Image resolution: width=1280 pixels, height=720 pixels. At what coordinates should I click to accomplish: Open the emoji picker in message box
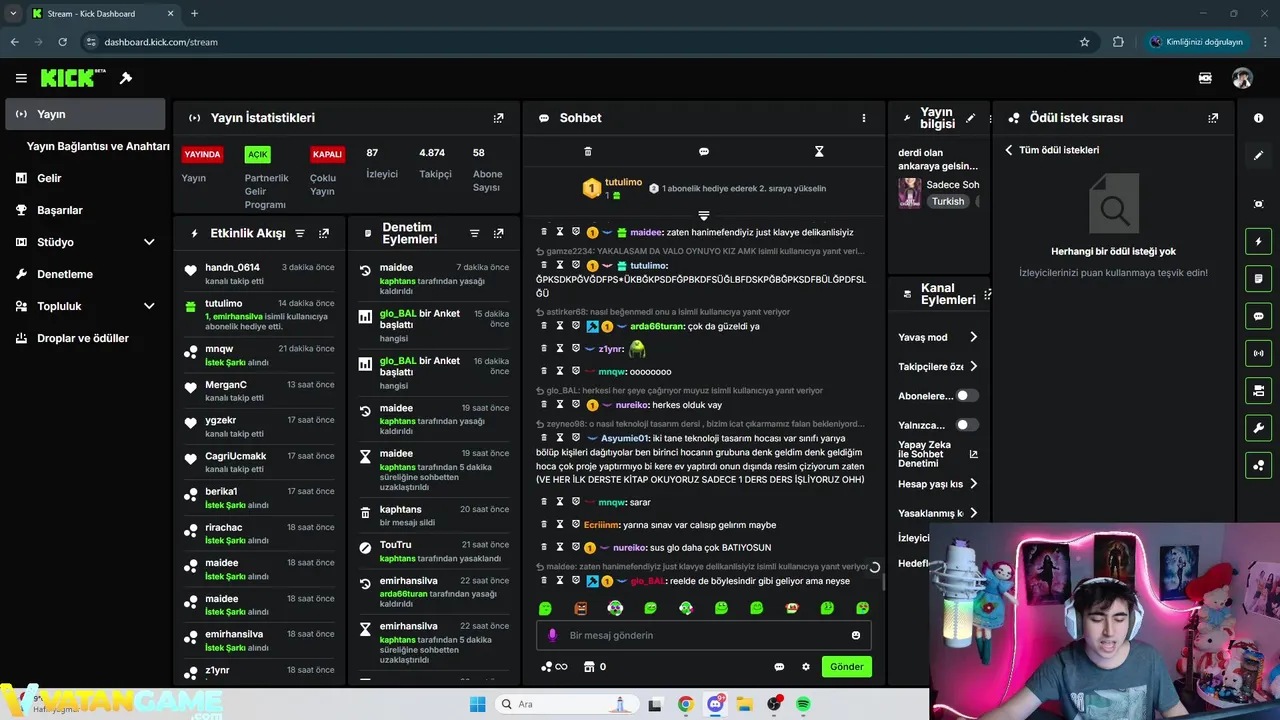click(856, 635)
